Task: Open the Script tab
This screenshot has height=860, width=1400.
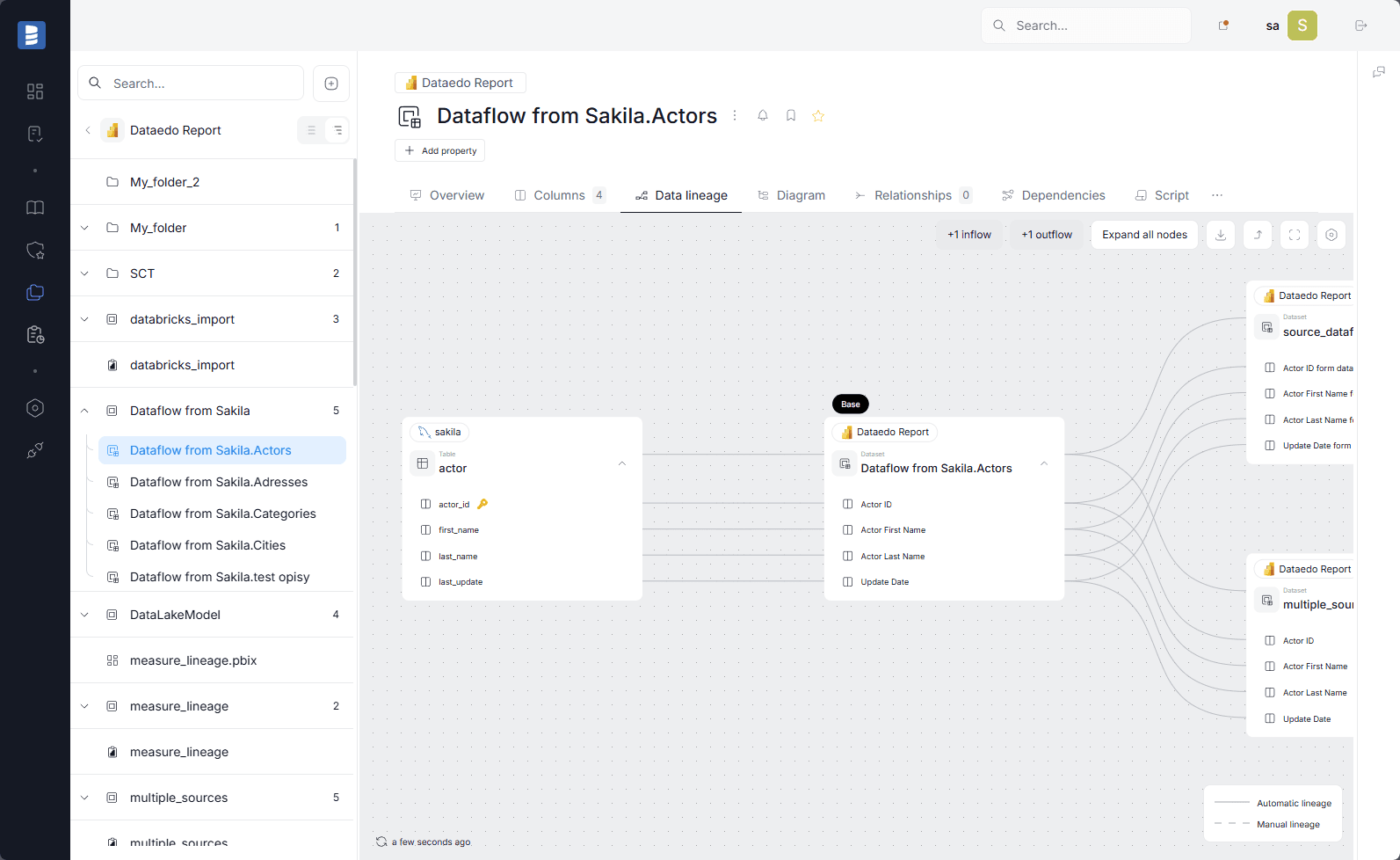Action: pos(1162,195)
